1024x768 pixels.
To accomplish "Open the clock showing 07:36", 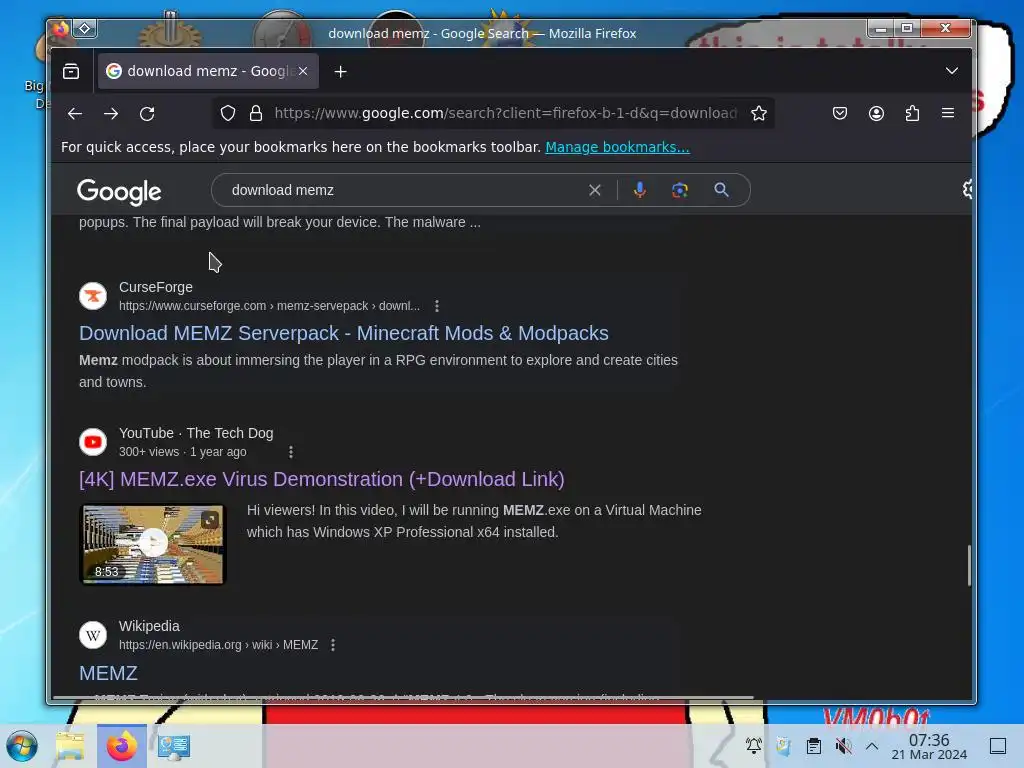I will coord(929,746).
